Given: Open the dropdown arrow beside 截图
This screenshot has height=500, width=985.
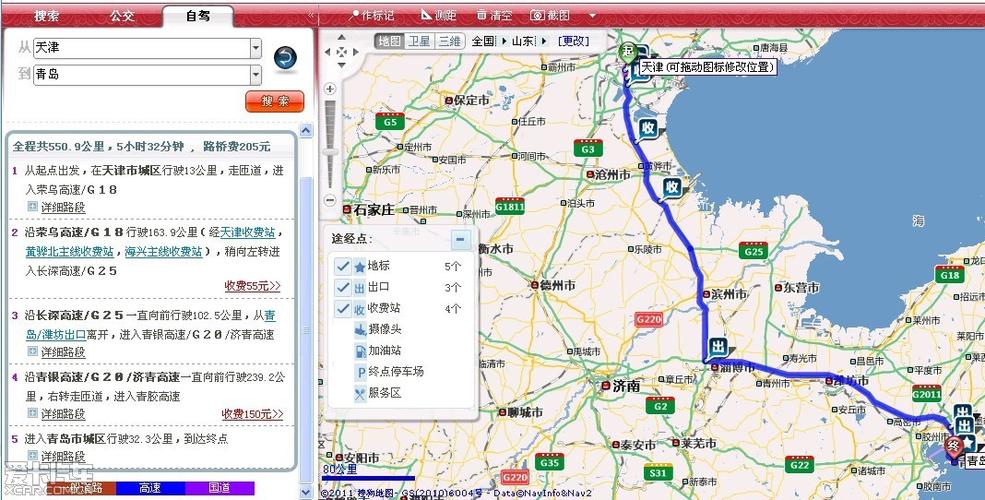Looking at the screenshot, I should click(592, 16).
